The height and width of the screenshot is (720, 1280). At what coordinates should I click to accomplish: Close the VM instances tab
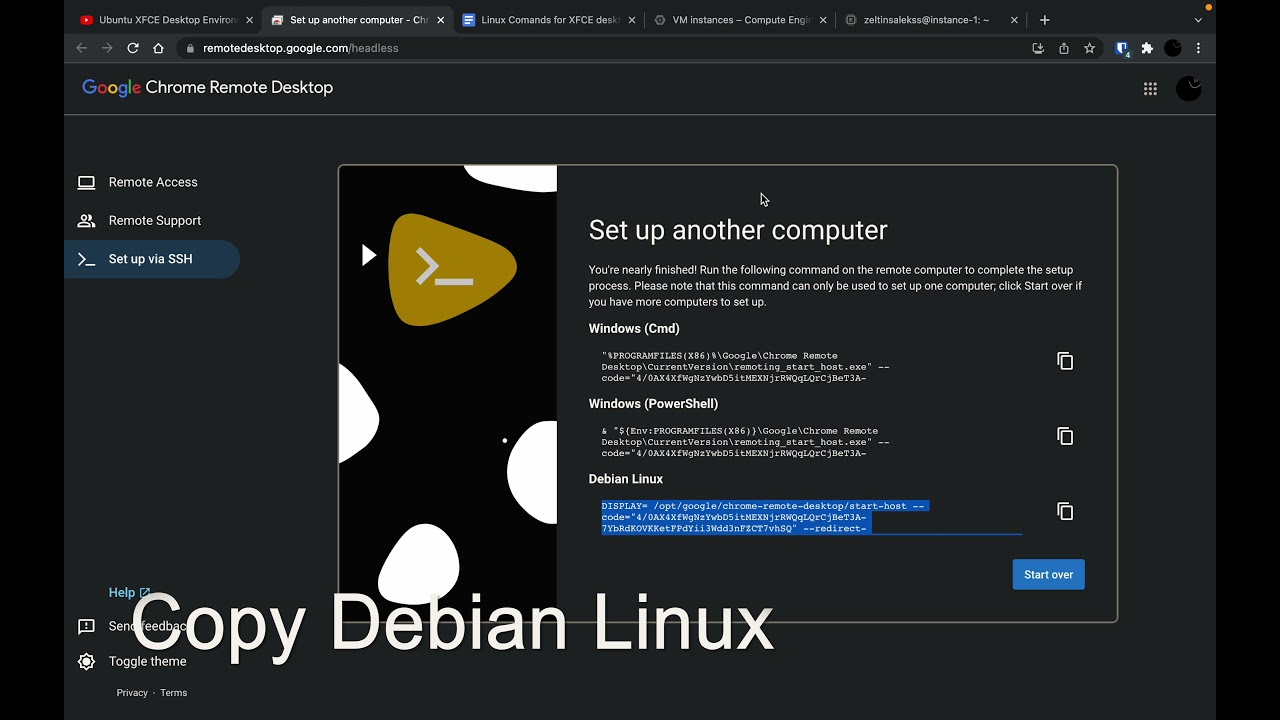823,20
